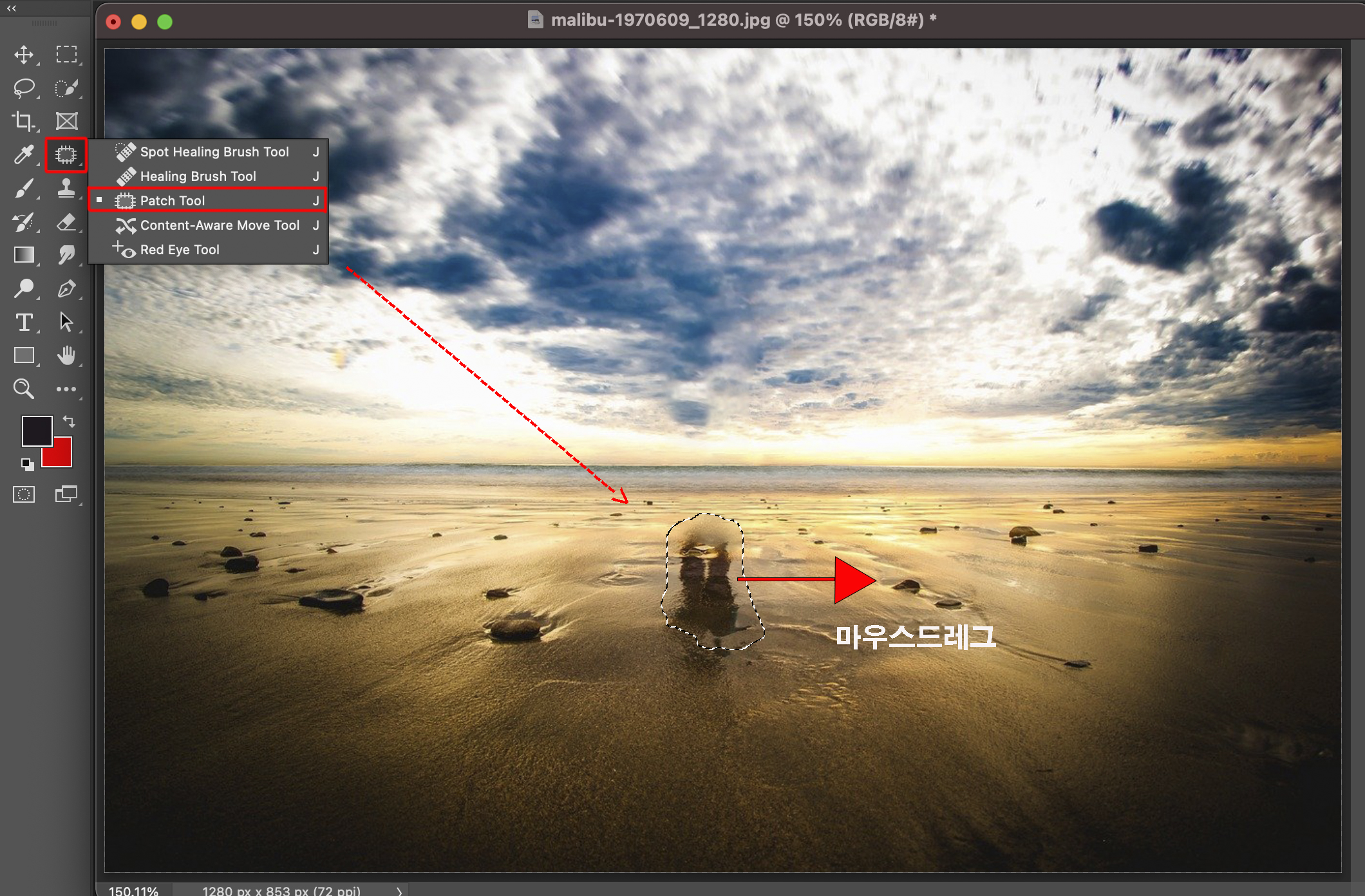Choose Spot Healing Brush Tool from flyout
1365x896 pixels.
pos(214,152)
